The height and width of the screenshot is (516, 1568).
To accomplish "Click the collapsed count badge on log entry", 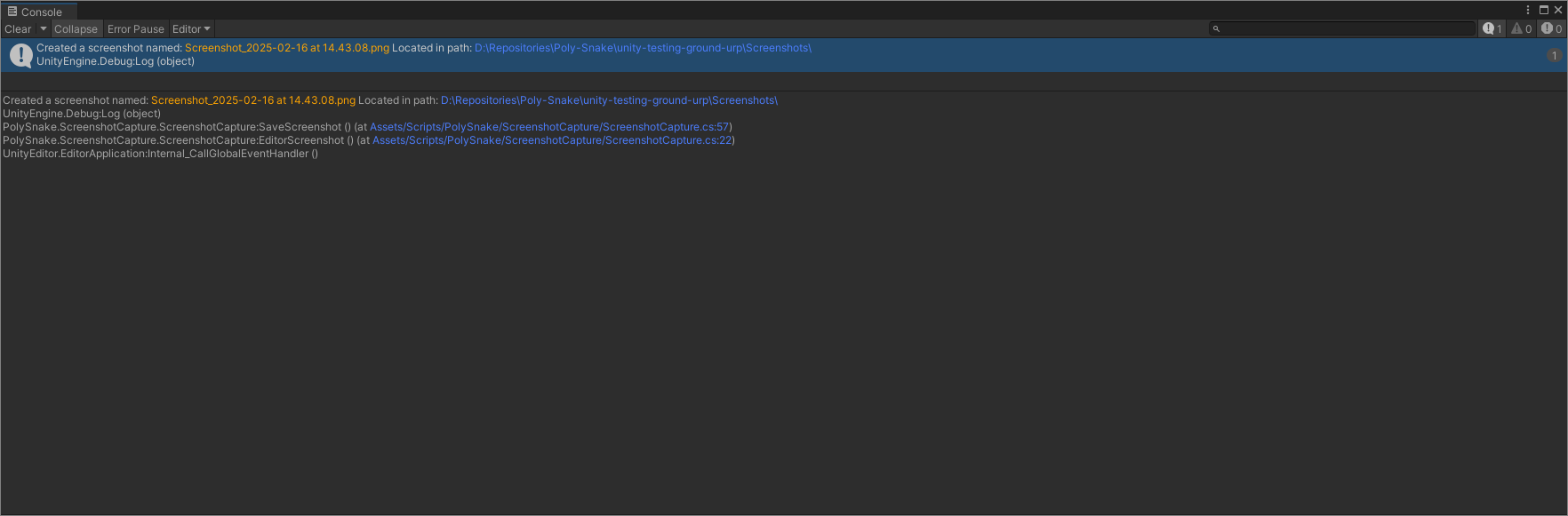I will click(x=1554, y=55).
